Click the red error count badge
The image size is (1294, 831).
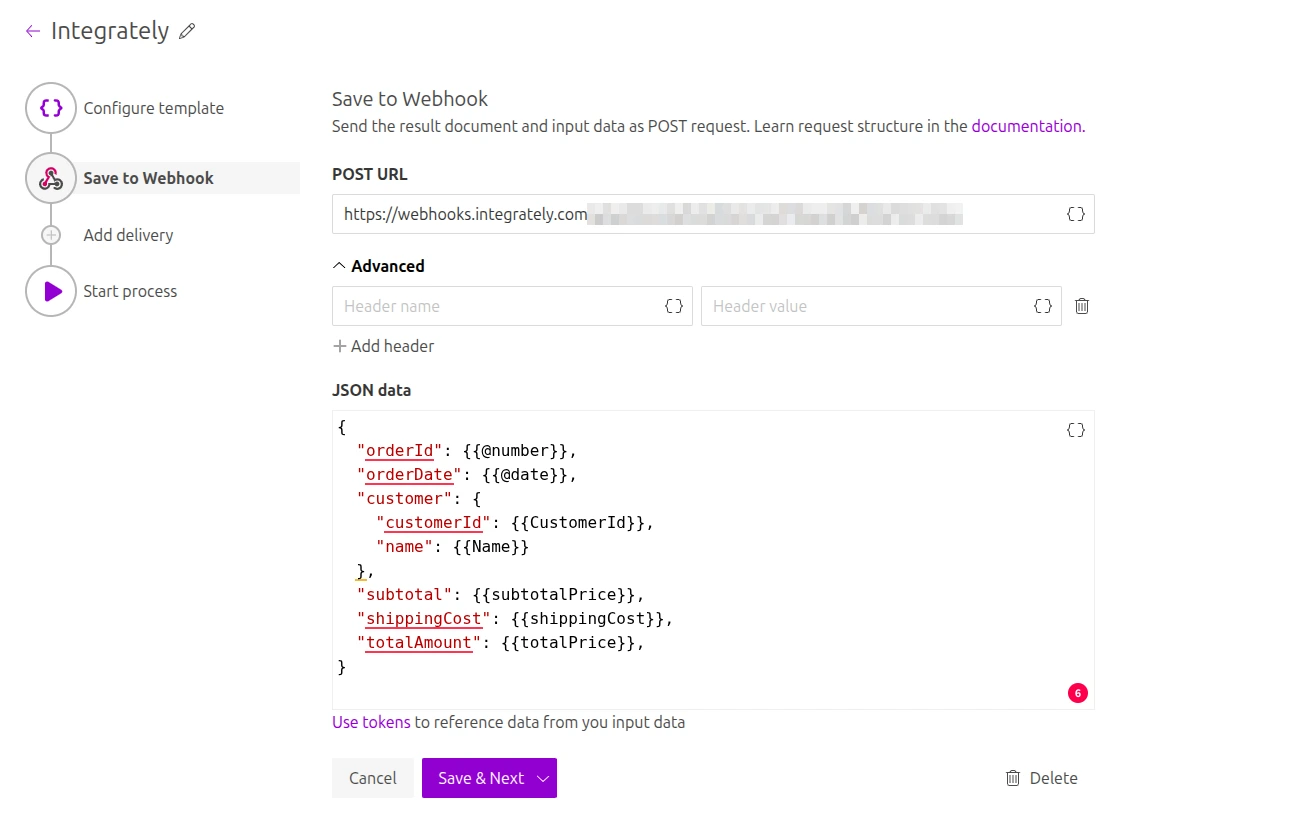point(1077,692)
